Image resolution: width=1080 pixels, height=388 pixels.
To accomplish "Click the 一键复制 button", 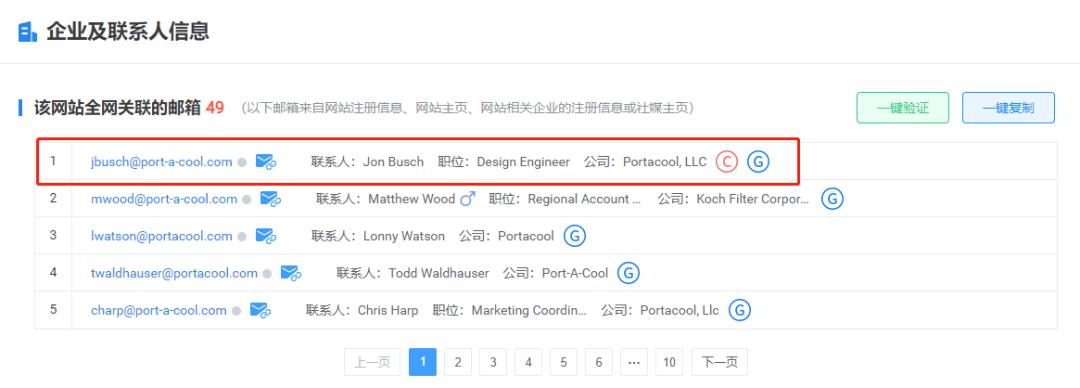I will pyautogui.click(x=1008, y=108).
